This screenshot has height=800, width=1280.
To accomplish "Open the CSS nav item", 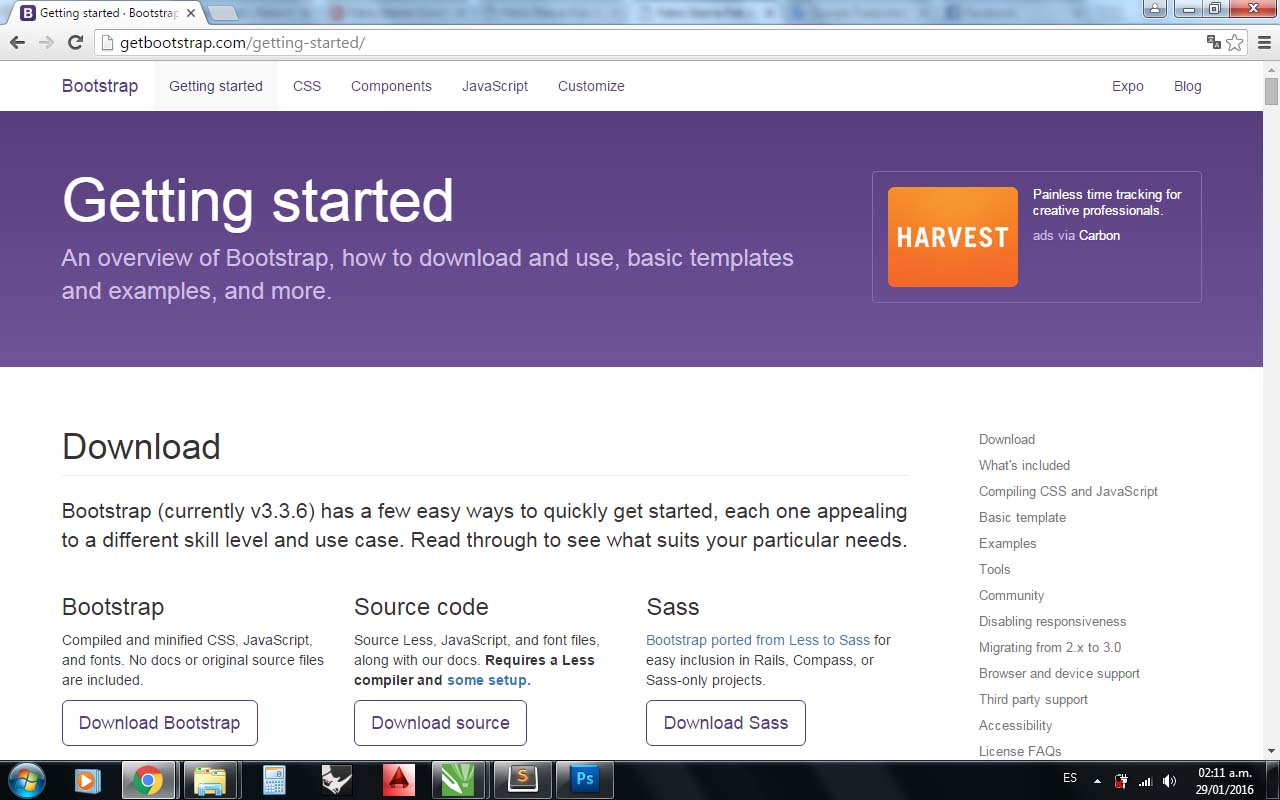I will (x=307, y=86).
